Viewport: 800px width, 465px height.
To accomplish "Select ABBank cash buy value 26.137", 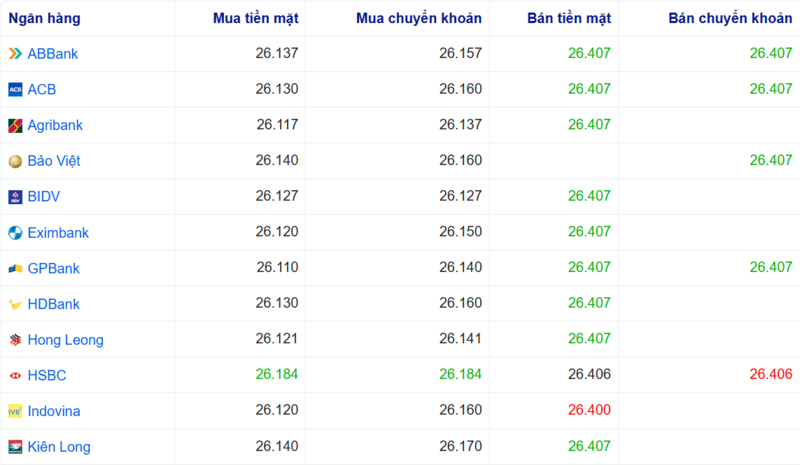I will (x=277, y=53).
